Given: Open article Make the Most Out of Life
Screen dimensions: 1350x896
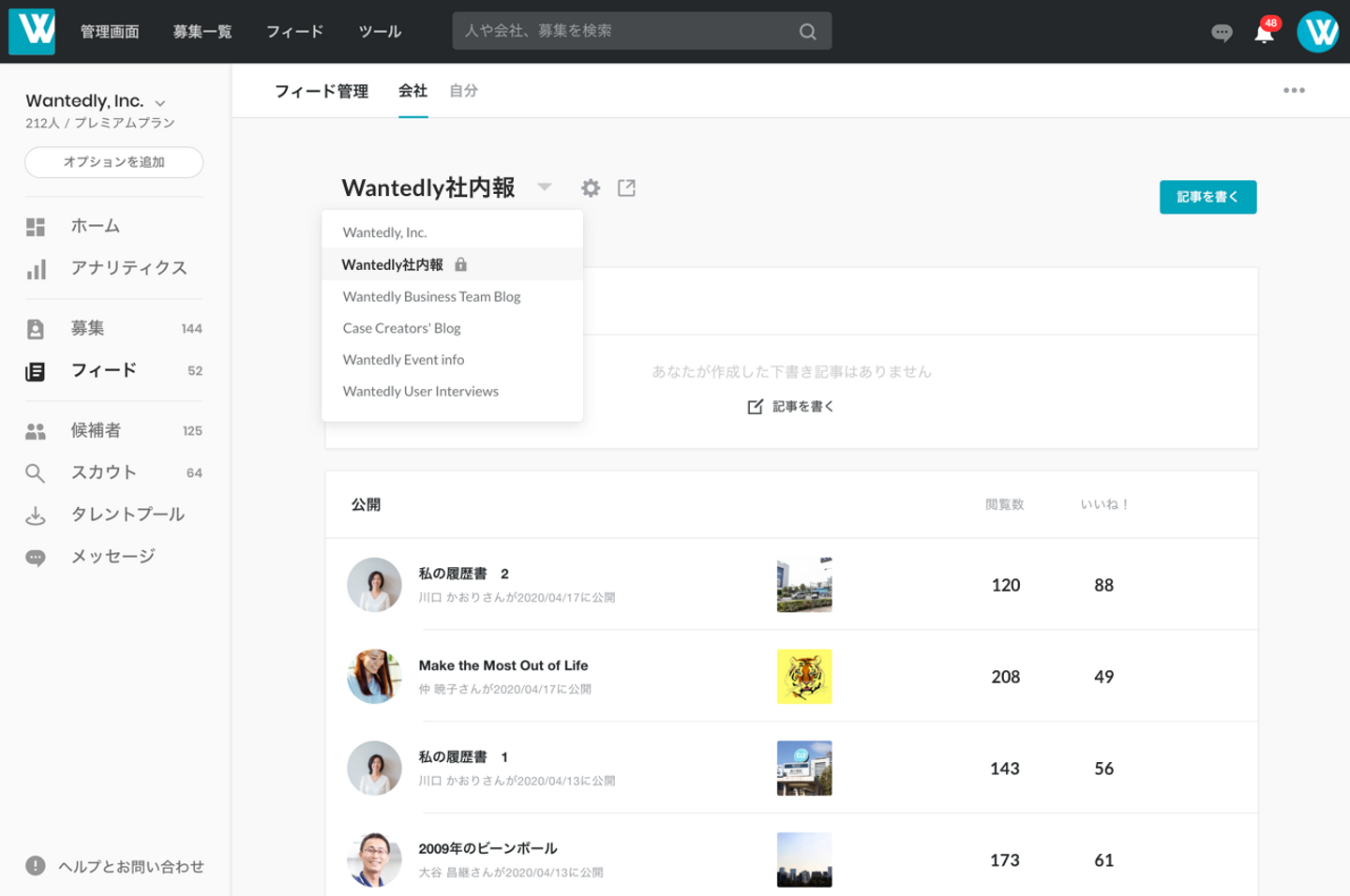Looking at the screenshot, I should [x=503, y=665].
